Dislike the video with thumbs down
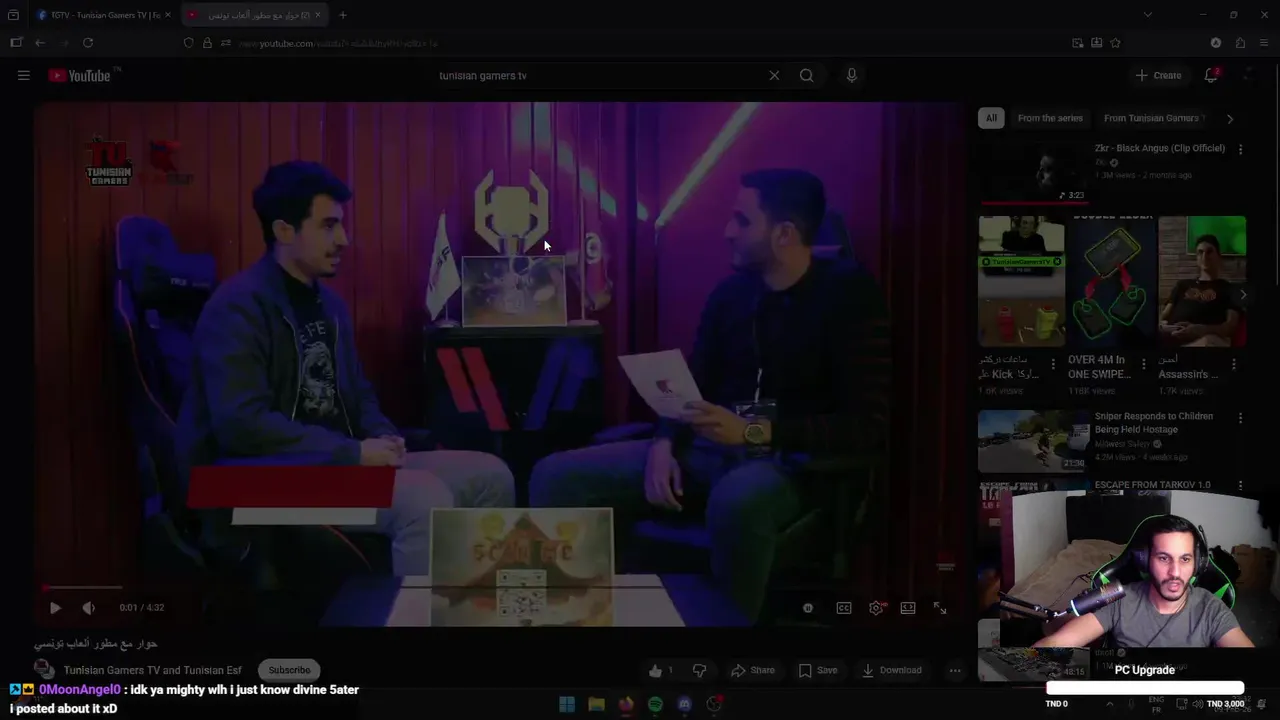This screenshot has width=1280, height=720. [x=700, y=670]
